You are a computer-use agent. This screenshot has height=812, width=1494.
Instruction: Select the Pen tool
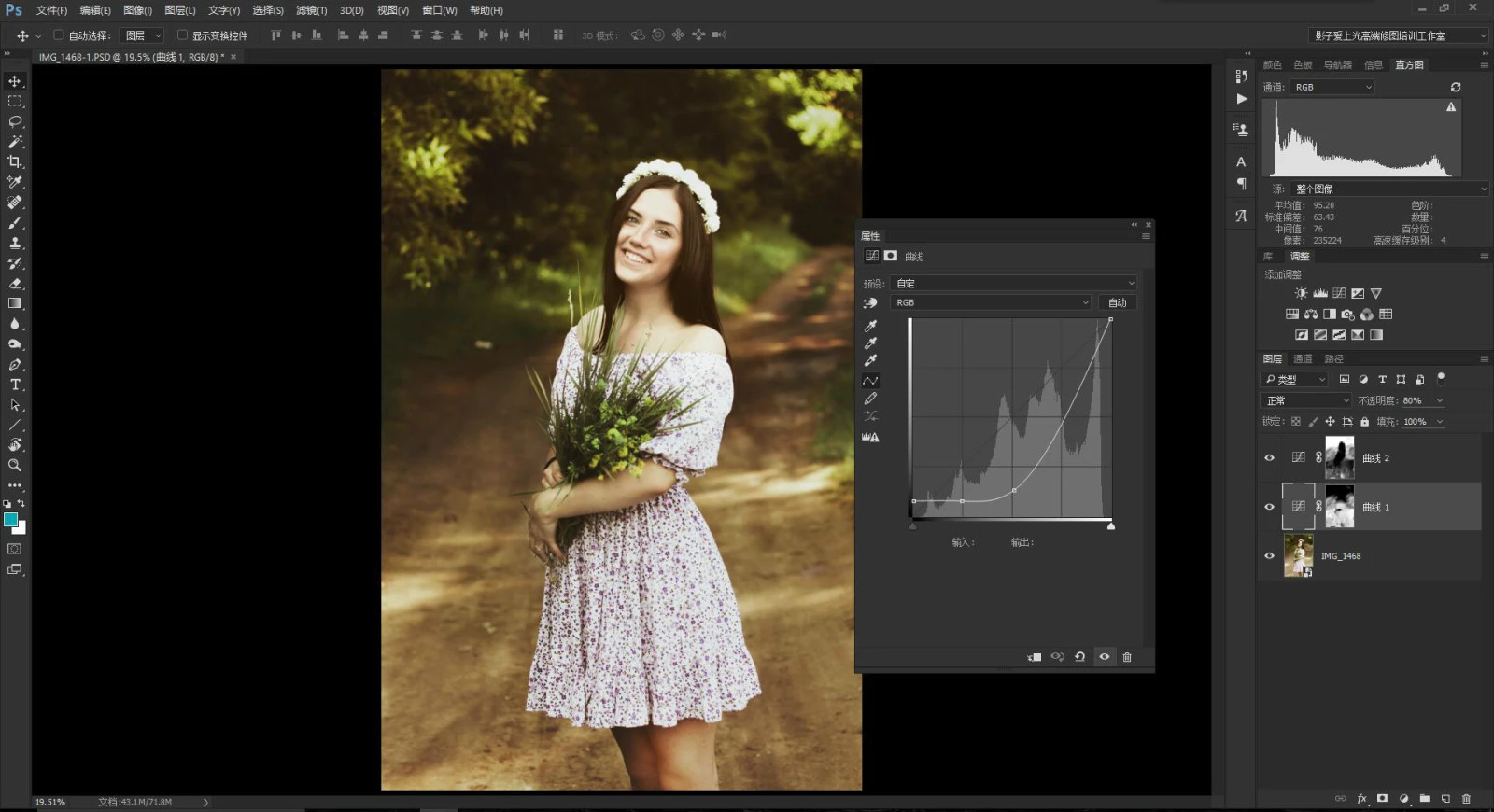(x=15, y=364)
